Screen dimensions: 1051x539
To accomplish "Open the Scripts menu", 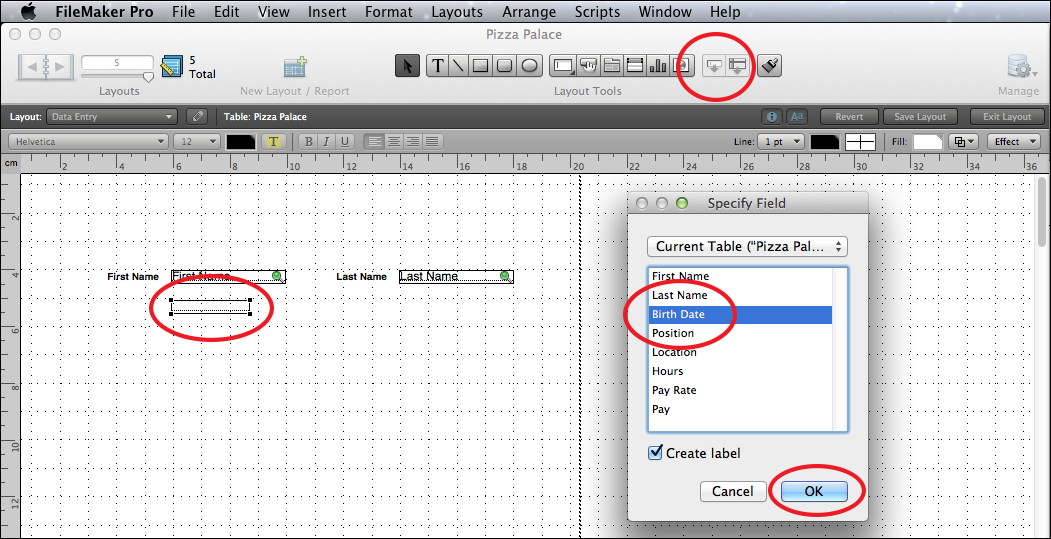I will [597, 11].
